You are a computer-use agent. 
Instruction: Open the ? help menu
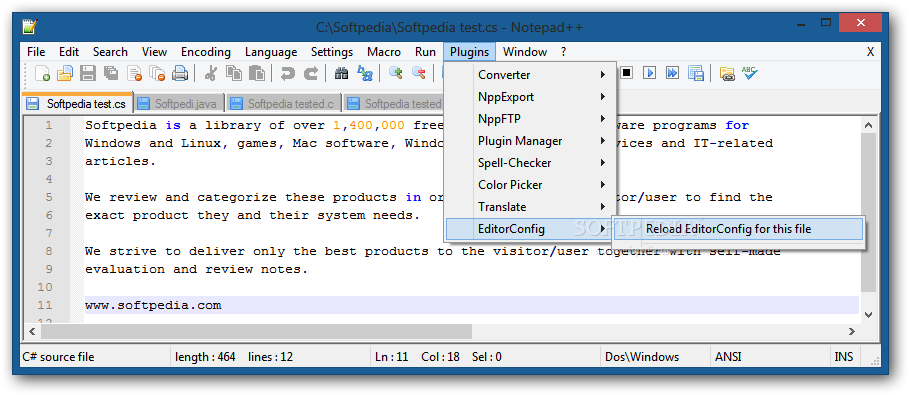[x=563, y=52]
